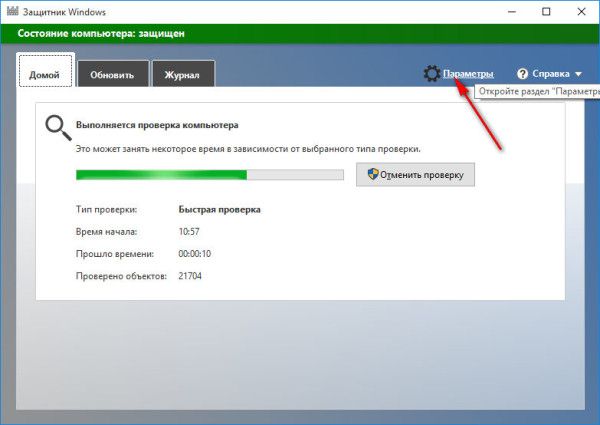Screen dimensions: 600x425
Task: Click the start time value 10:57
Action: pos(189,232)
